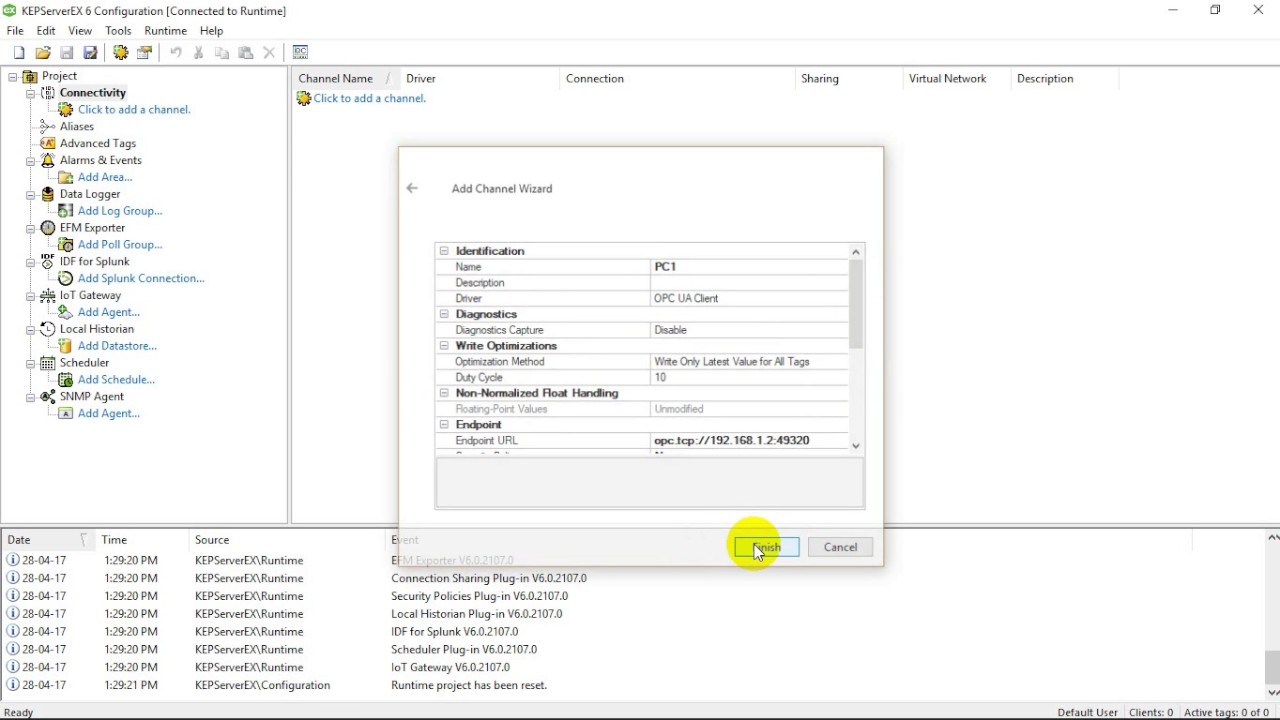
Task: Click the Endpoint URL value field
Action: (x=749, y=441)
